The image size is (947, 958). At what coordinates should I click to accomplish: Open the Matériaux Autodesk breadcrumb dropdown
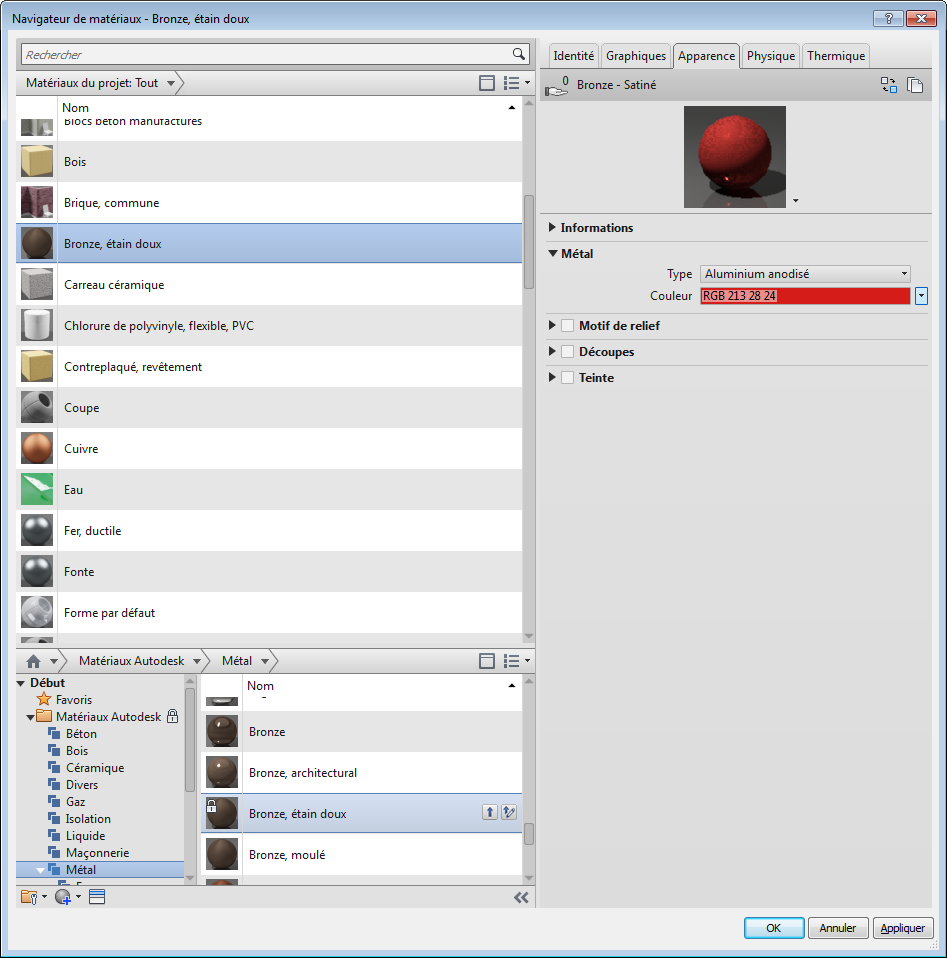pos(197,661)
